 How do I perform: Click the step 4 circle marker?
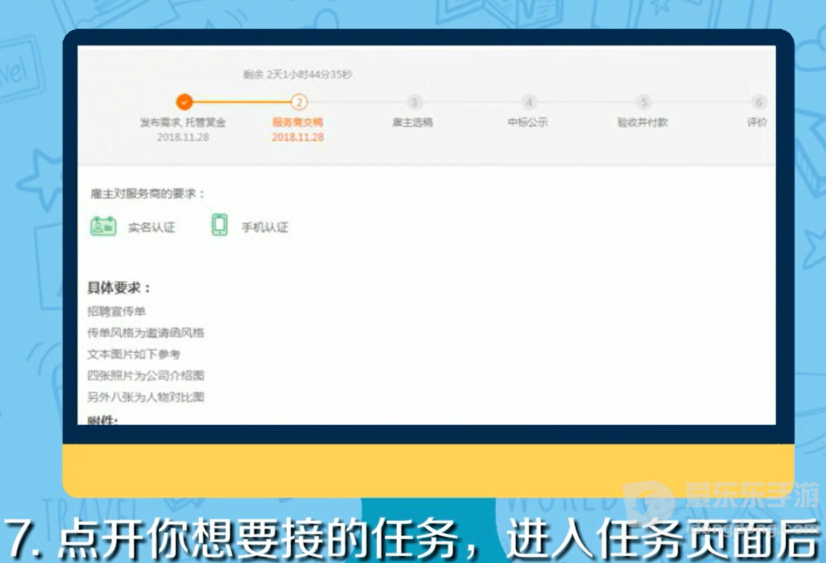tap(528, 102)
